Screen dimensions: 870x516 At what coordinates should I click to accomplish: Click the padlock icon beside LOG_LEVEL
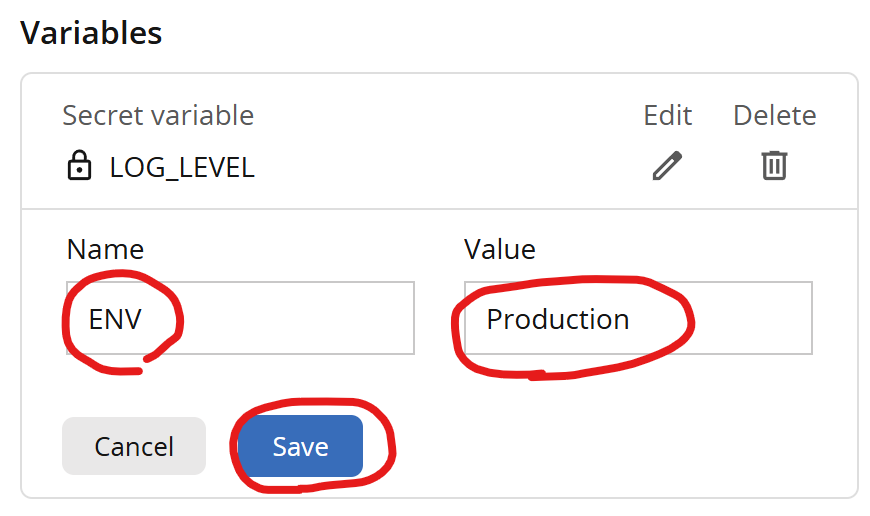point(78,167)
